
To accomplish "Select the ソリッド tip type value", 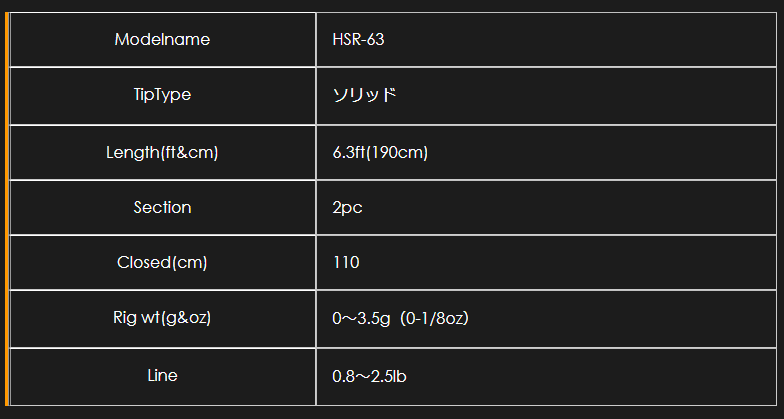I will pos(364,95).
